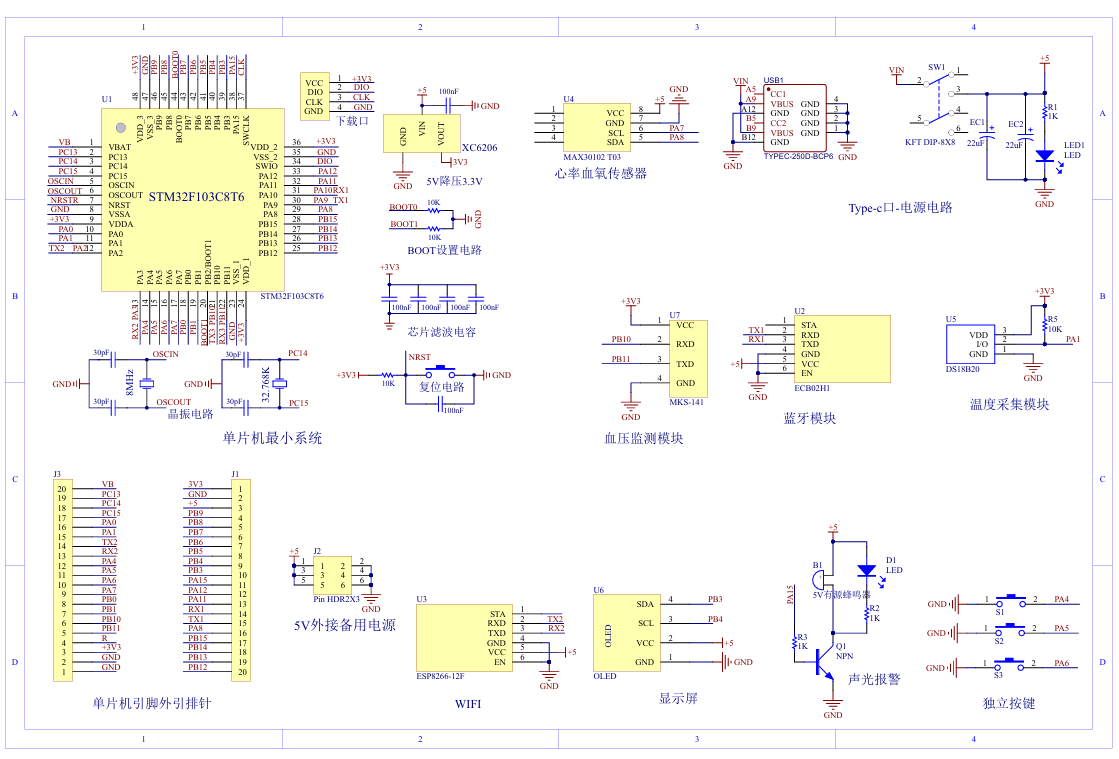
Task: Select the J3 pin header connector
Action: [62, 580]
